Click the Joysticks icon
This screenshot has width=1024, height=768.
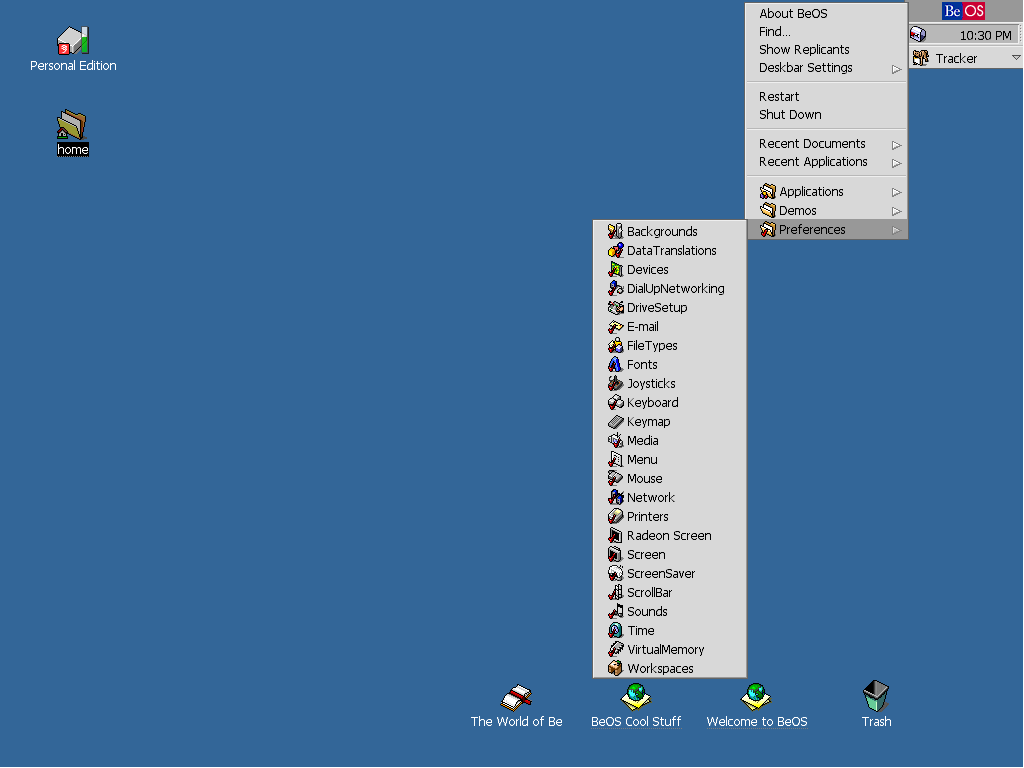(615, 383)
